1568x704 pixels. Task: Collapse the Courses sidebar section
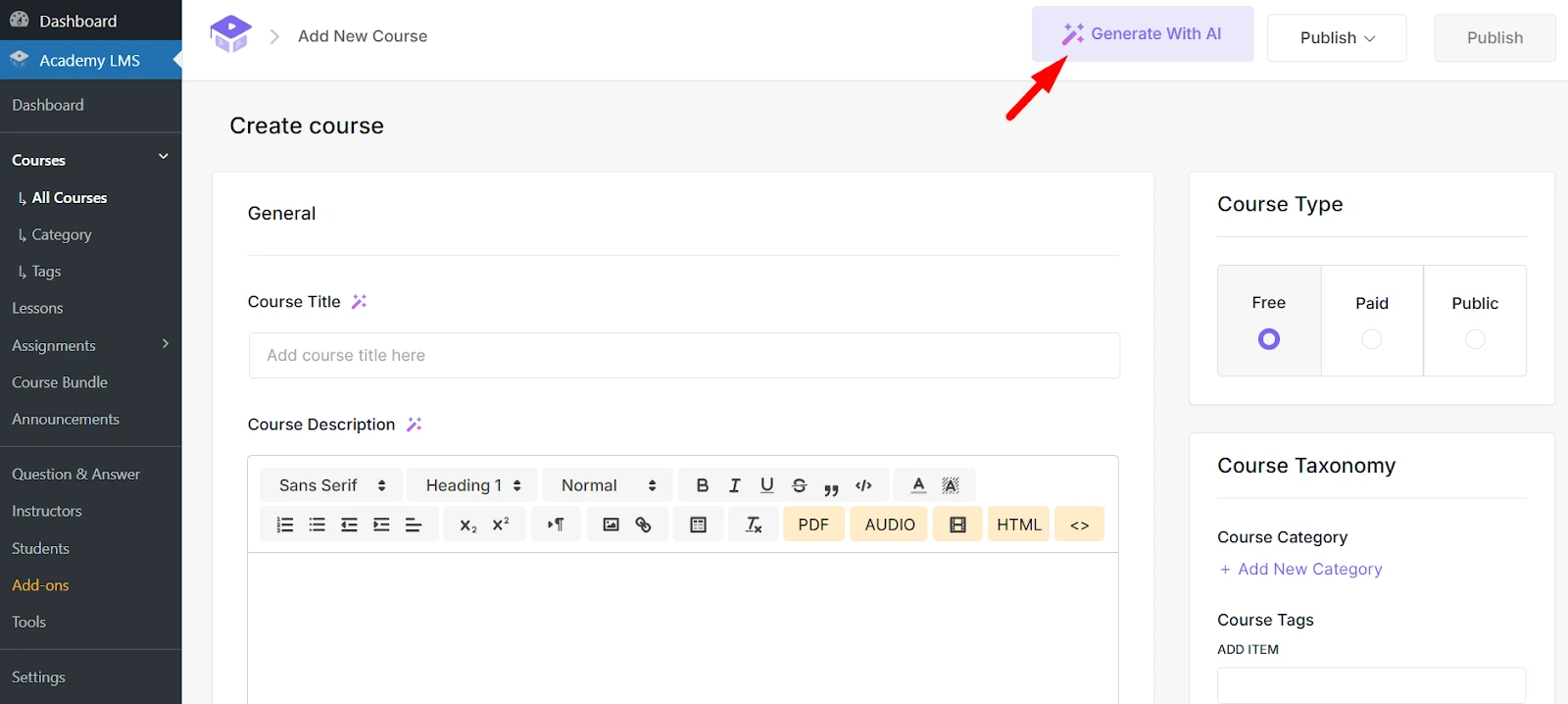pos(164,157)
